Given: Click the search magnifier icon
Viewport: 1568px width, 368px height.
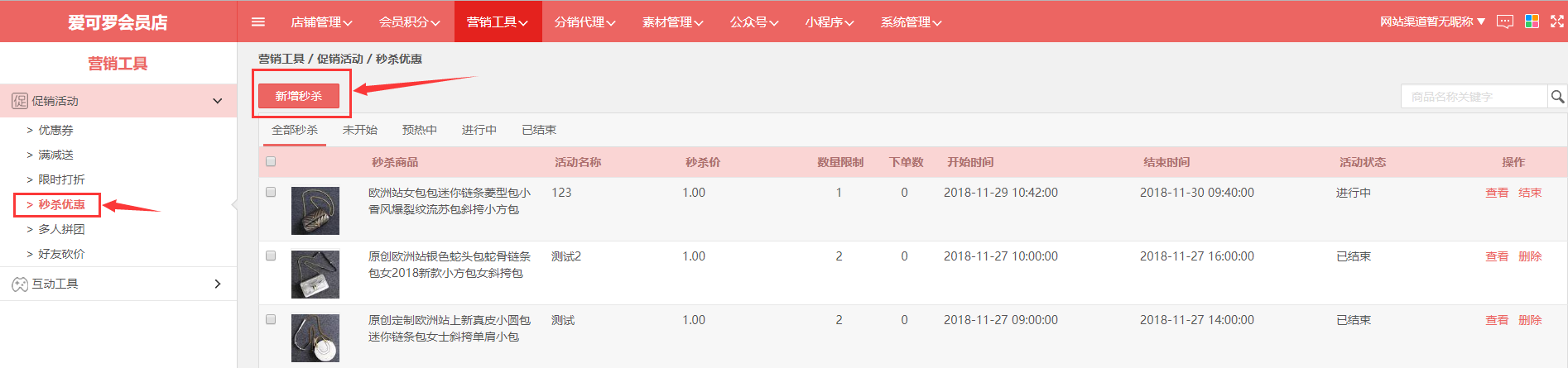Looking at the screenshot, I should click(1557, 97).
